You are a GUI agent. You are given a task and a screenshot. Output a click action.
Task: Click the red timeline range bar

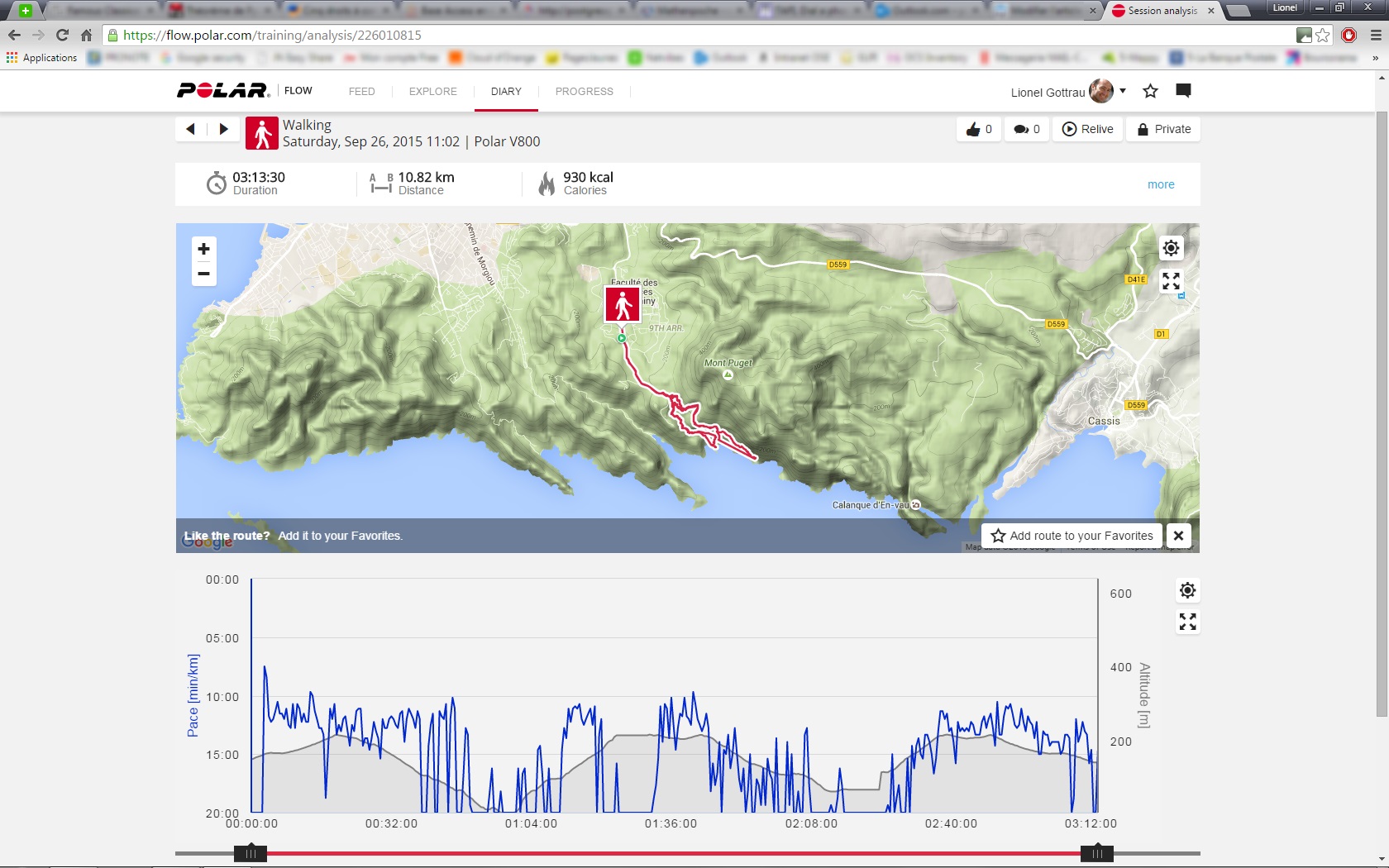pyautogui.click(x=673, y=853)
